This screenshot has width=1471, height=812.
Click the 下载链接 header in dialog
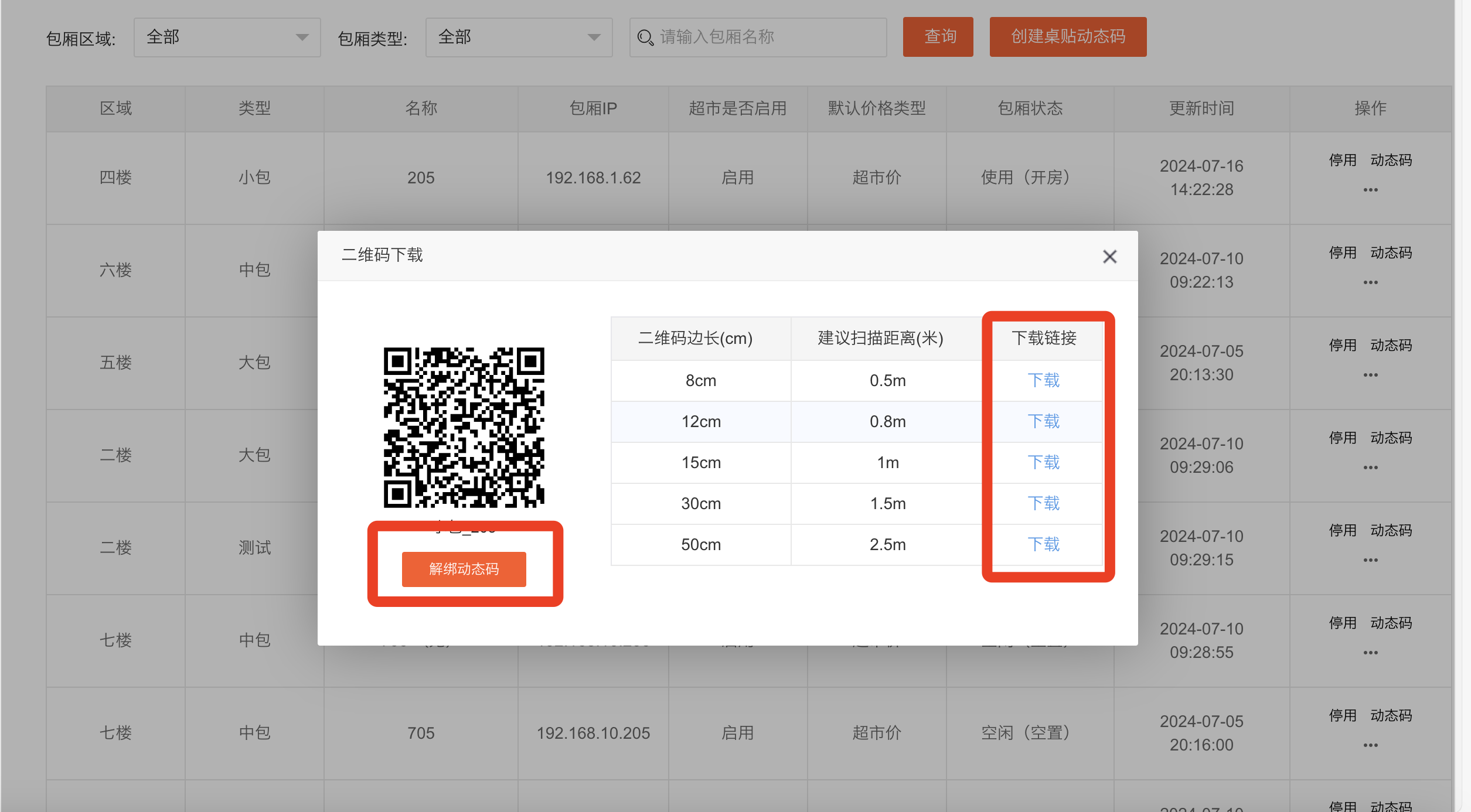click(1044, 338)
